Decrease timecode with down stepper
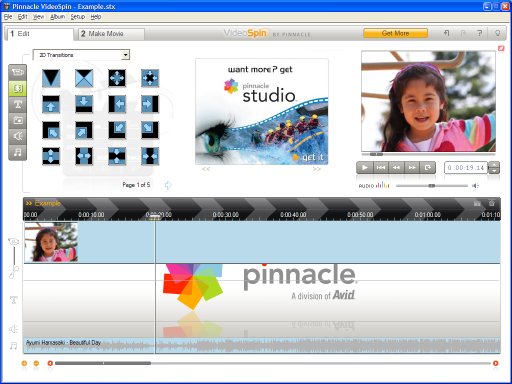 pos(494,171)
